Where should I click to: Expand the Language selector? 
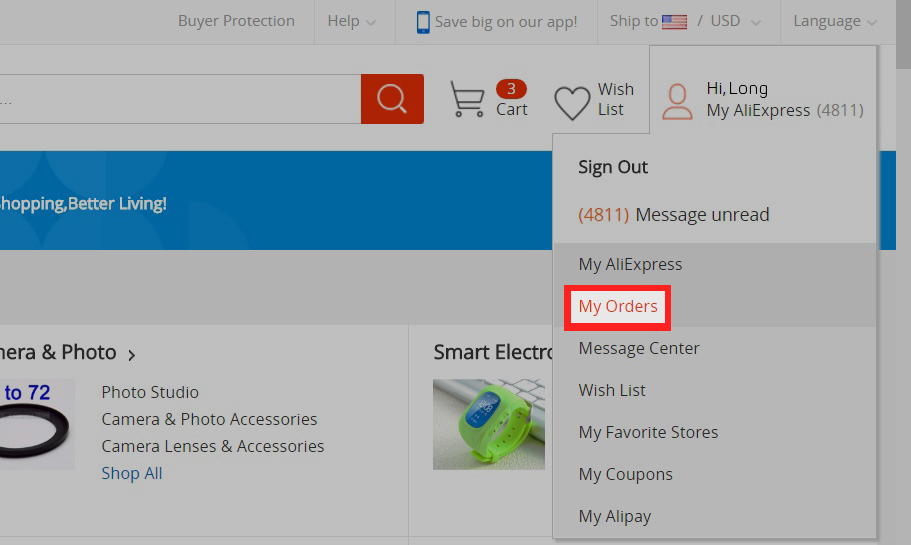835,21
